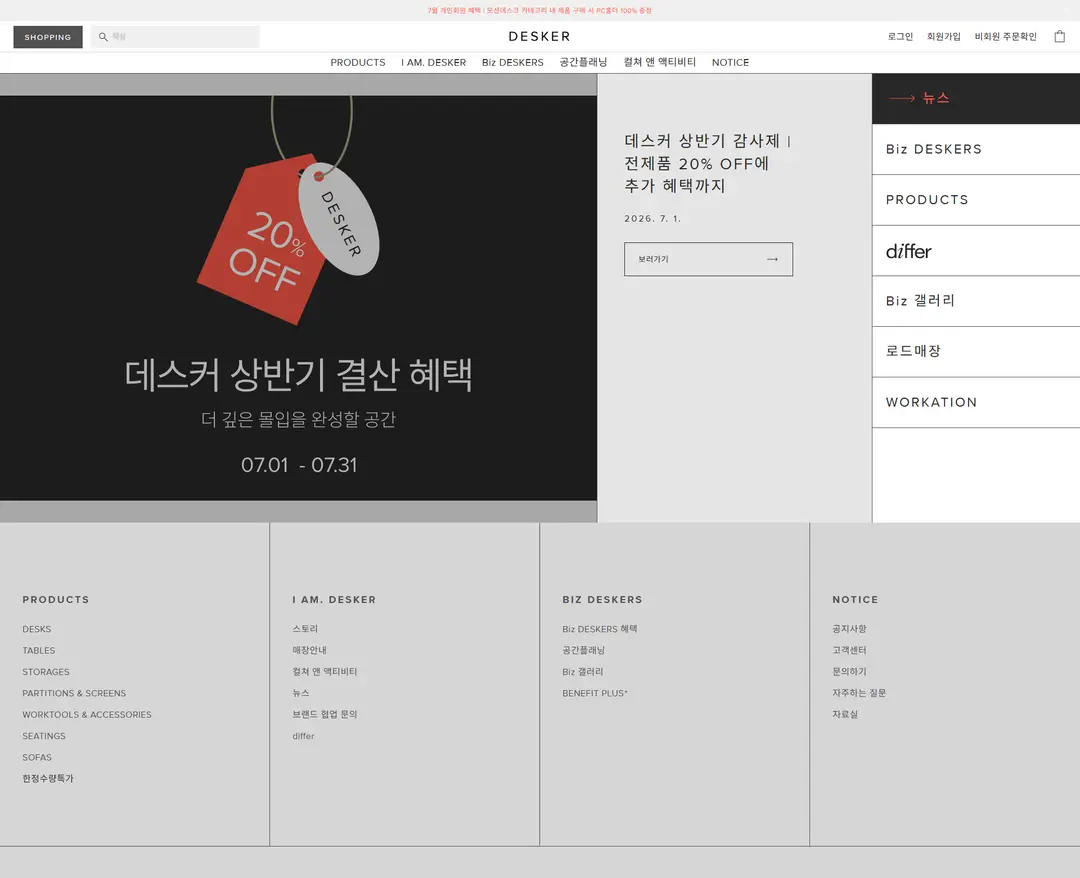Open 공지사항 footer link
This screenshot has width=1080, height=878.
click(x=849, y=629)
